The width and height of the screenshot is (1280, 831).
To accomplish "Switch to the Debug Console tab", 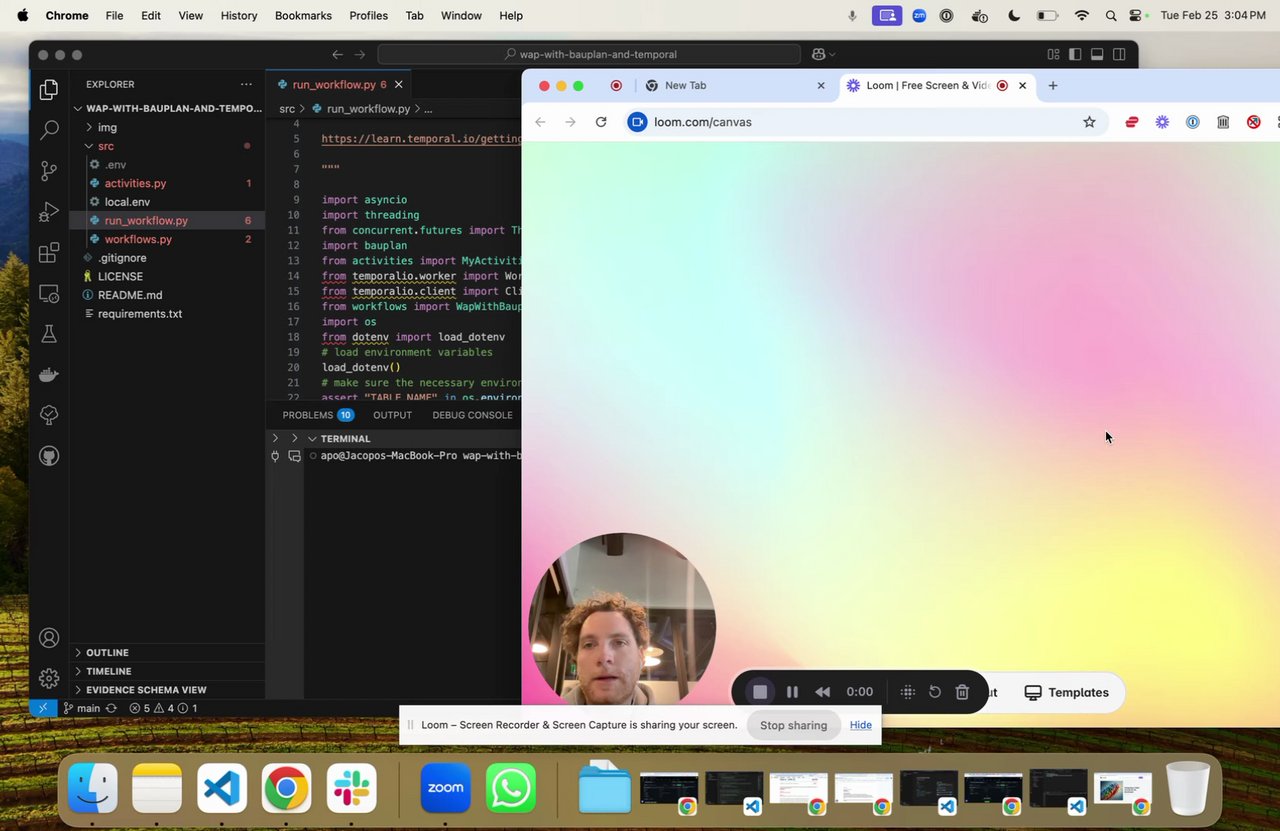I will coord(472,415).
